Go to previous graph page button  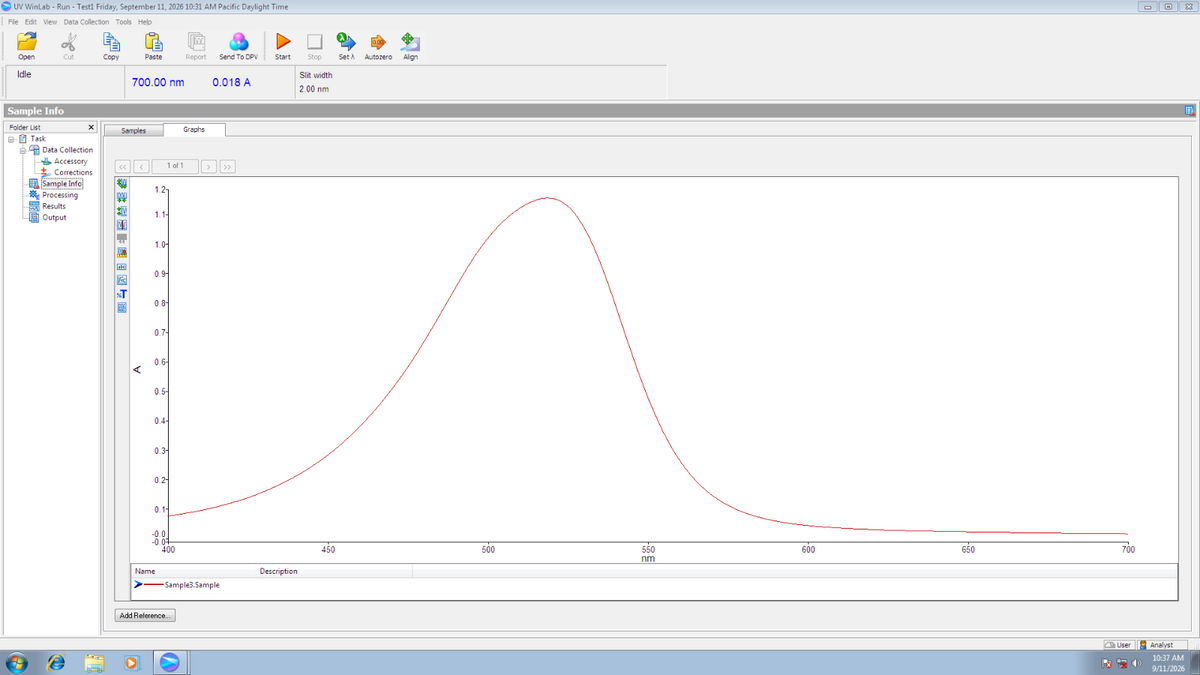coord(141,165)
